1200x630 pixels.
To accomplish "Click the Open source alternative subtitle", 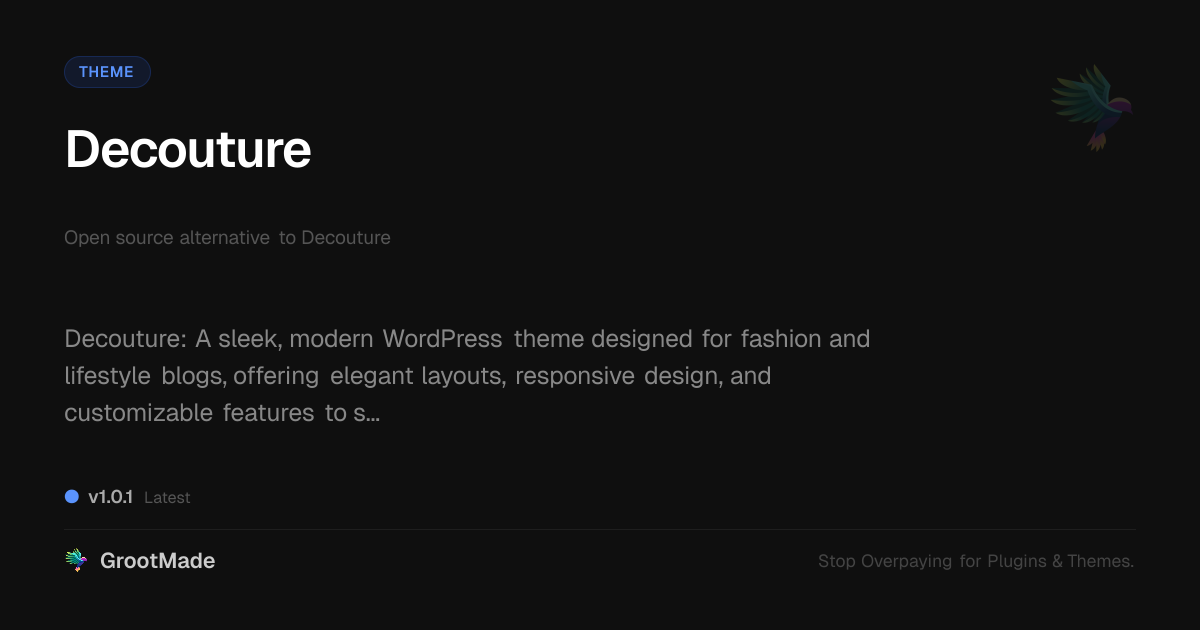I will click(227, 237).
